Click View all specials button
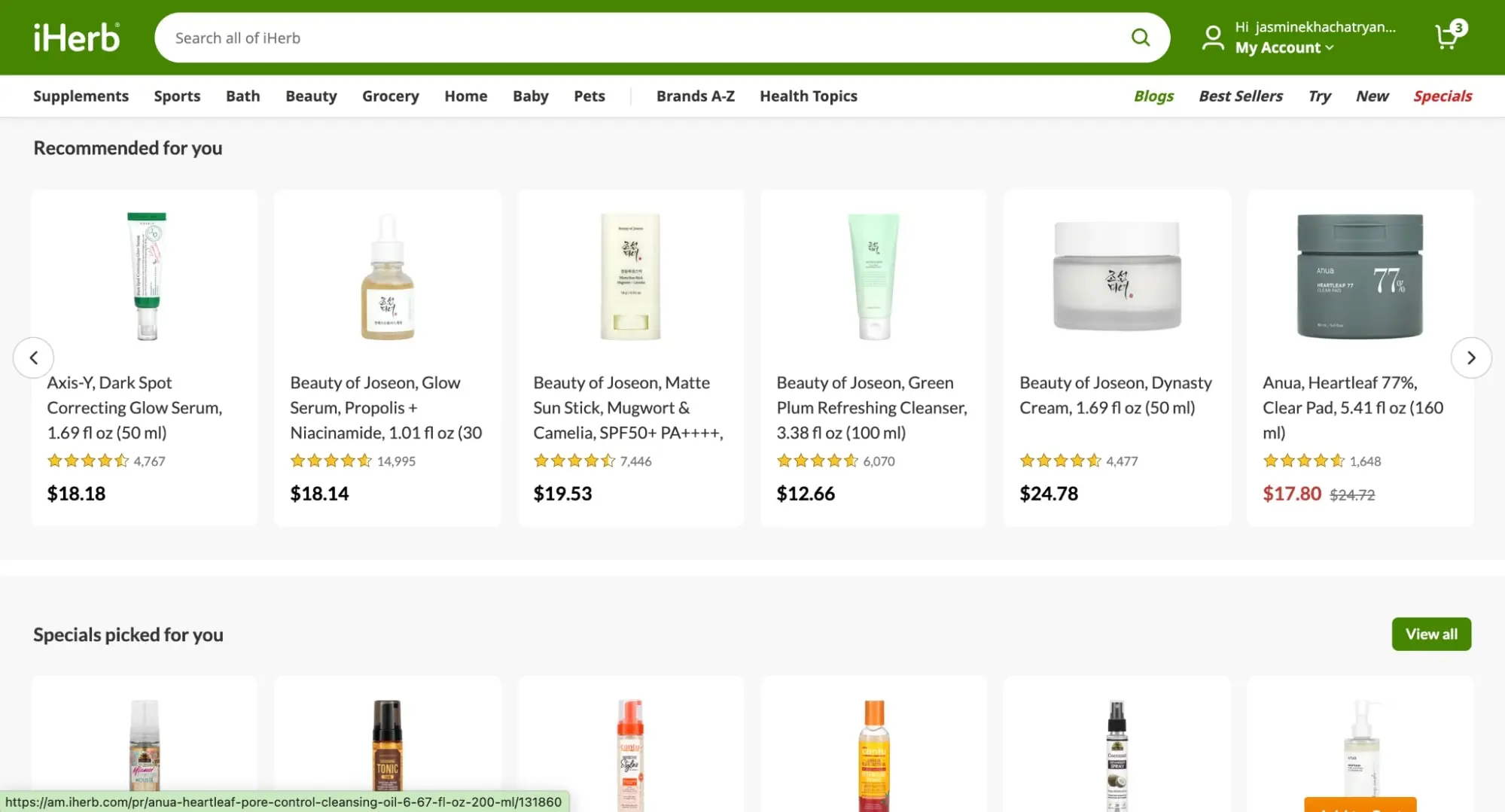Screen dimensions: 1505x812 click(1430, 634)
